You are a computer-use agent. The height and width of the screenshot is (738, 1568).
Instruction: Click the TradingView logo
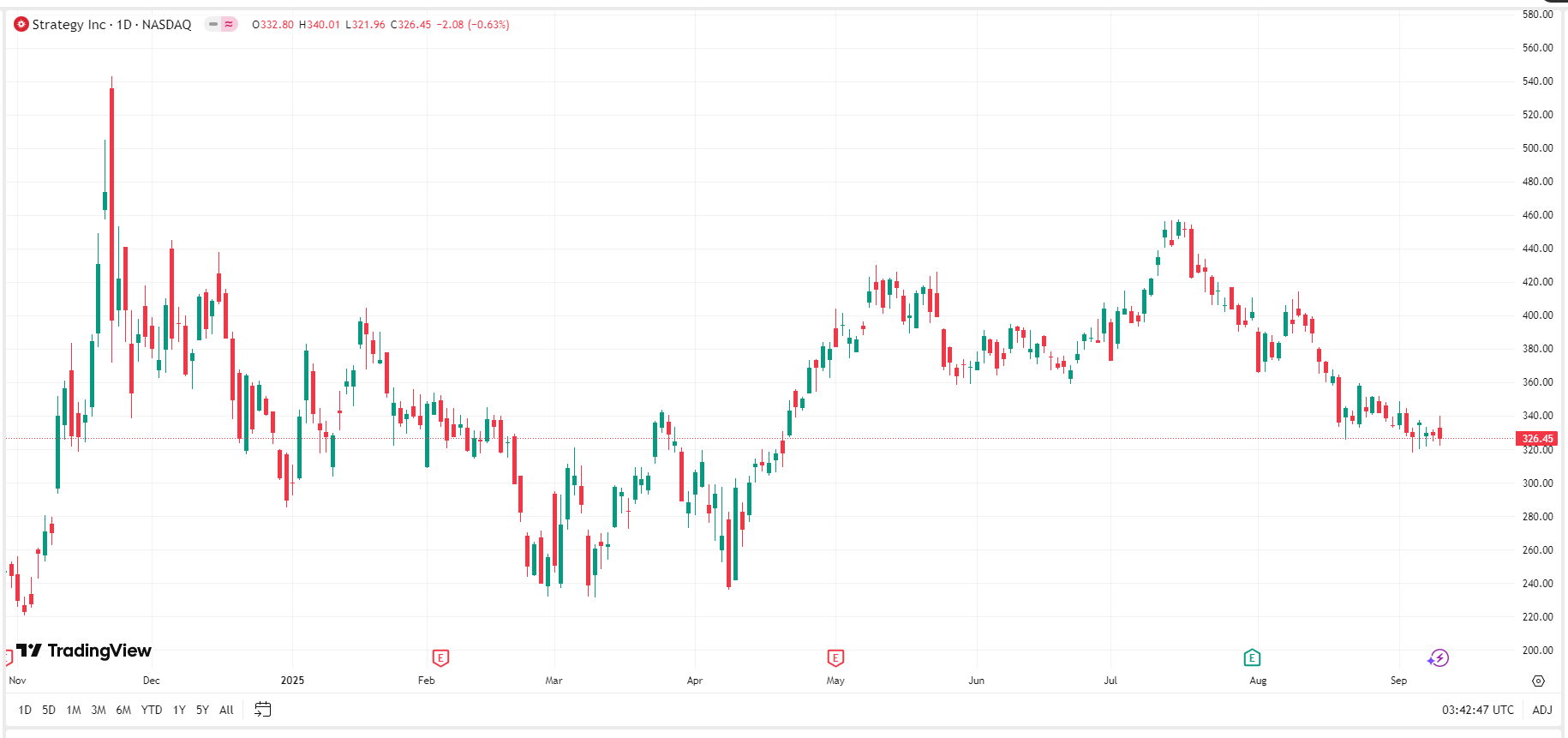[x=84, y=651]
